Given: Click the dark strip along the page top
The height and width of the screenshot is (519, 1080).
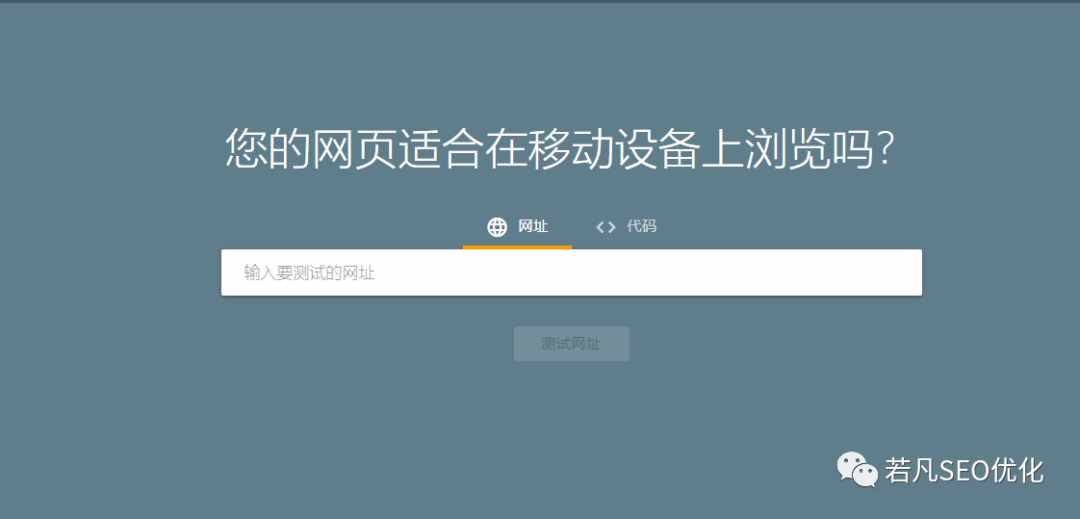Looking at the screenshot, I should point(540,1).
